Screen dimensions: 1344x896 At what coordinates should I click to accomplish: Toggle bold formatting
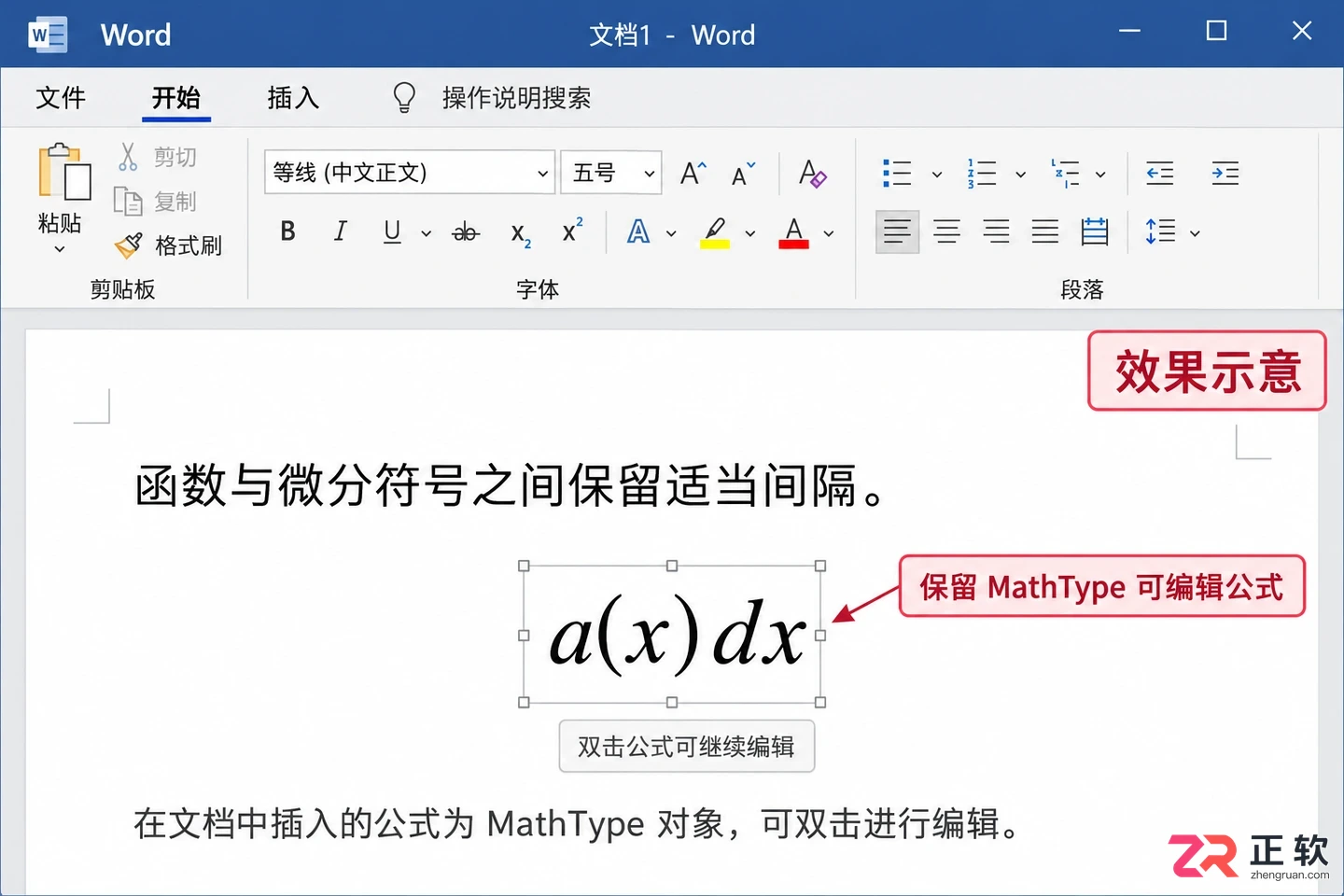tap(287, 231)
